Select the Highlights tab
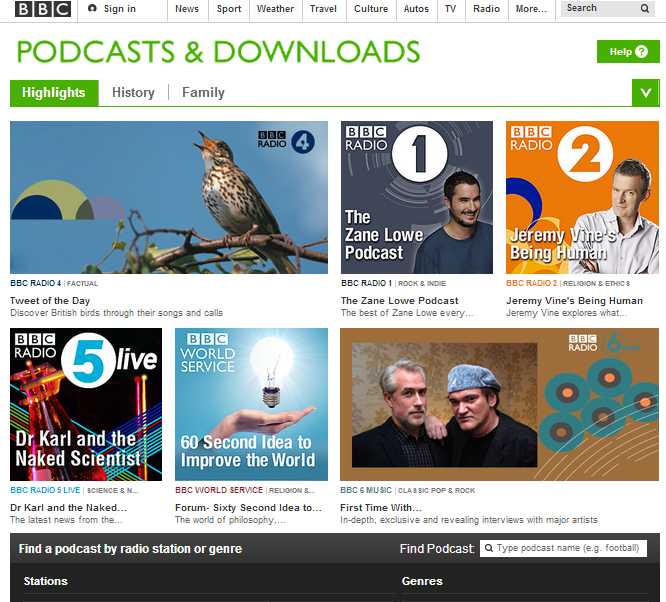This screenshot has width=666, height=602. click(54, 93)
